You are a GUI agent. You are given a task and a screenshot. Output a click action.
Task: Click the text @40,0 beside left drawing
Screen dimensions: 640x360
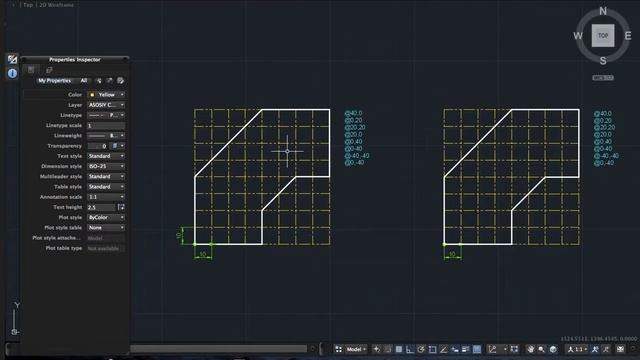click(353, 113)
